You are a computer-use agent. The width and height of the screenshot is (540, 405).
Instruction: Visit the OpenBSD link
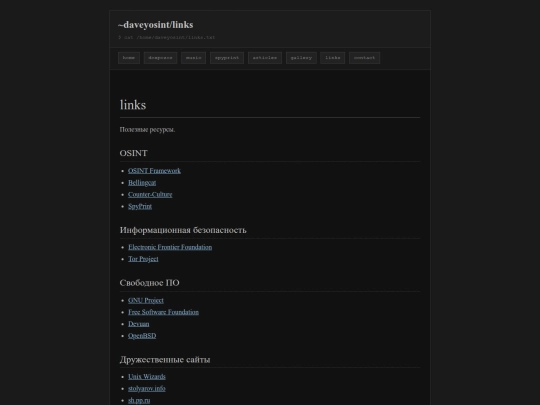(142, 336)
